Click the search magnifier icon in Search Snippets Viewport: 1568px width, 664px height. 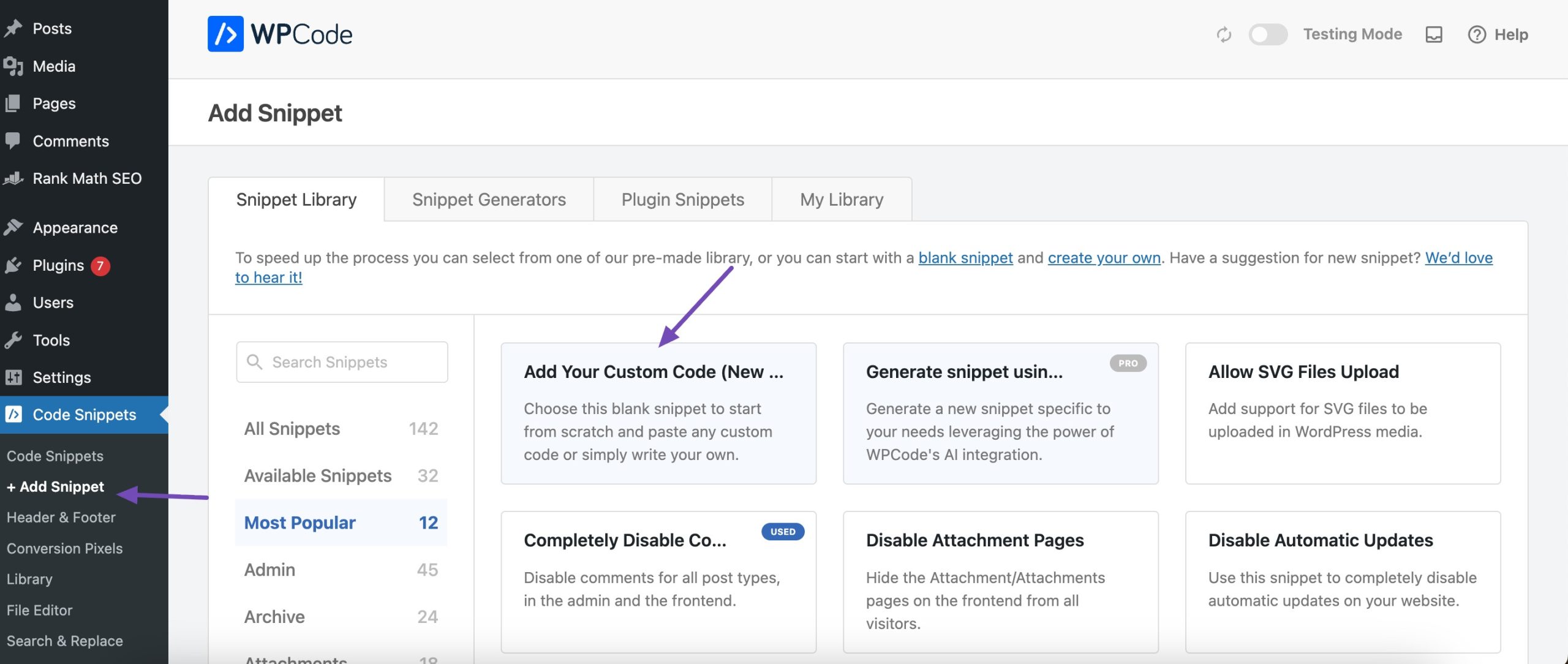pos(255,362)
